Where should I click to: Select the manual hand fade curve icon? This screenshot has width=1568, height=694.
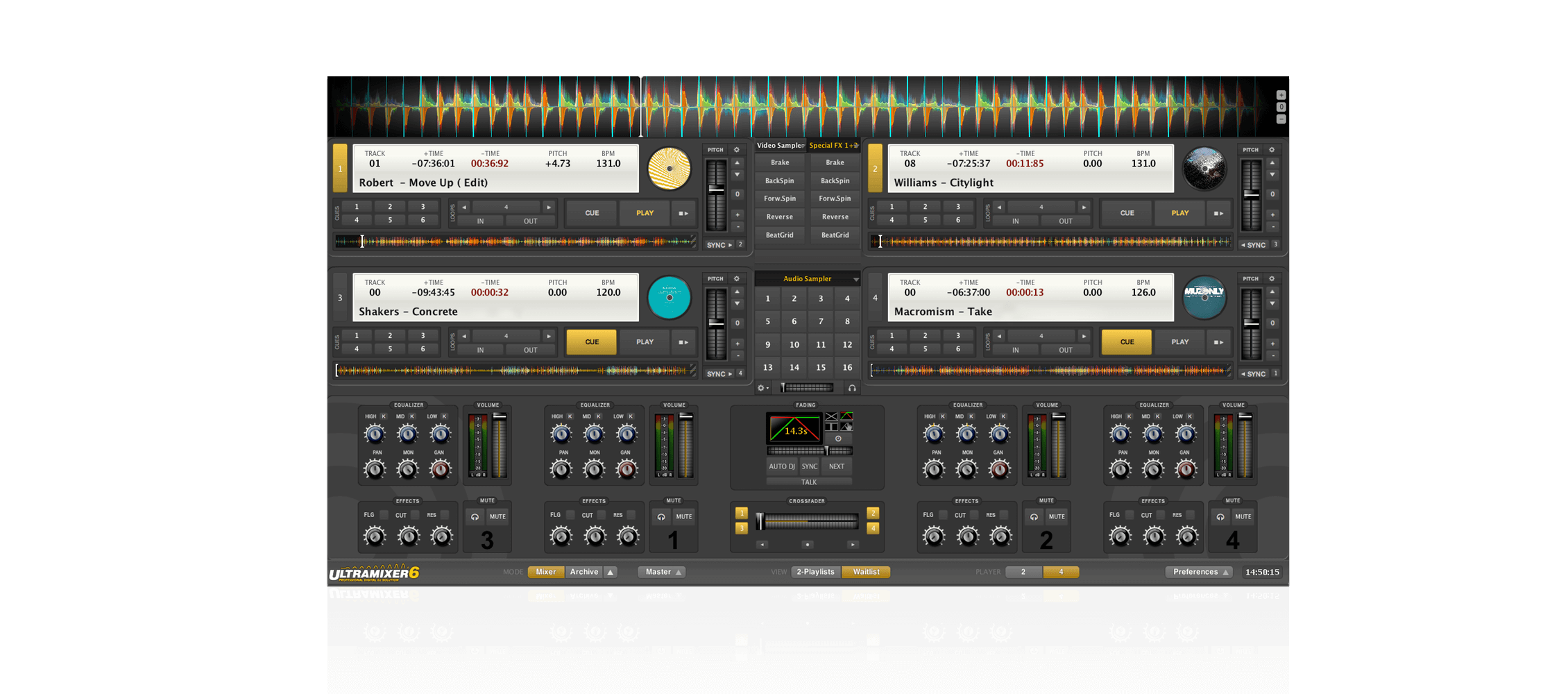pos(846,426)
